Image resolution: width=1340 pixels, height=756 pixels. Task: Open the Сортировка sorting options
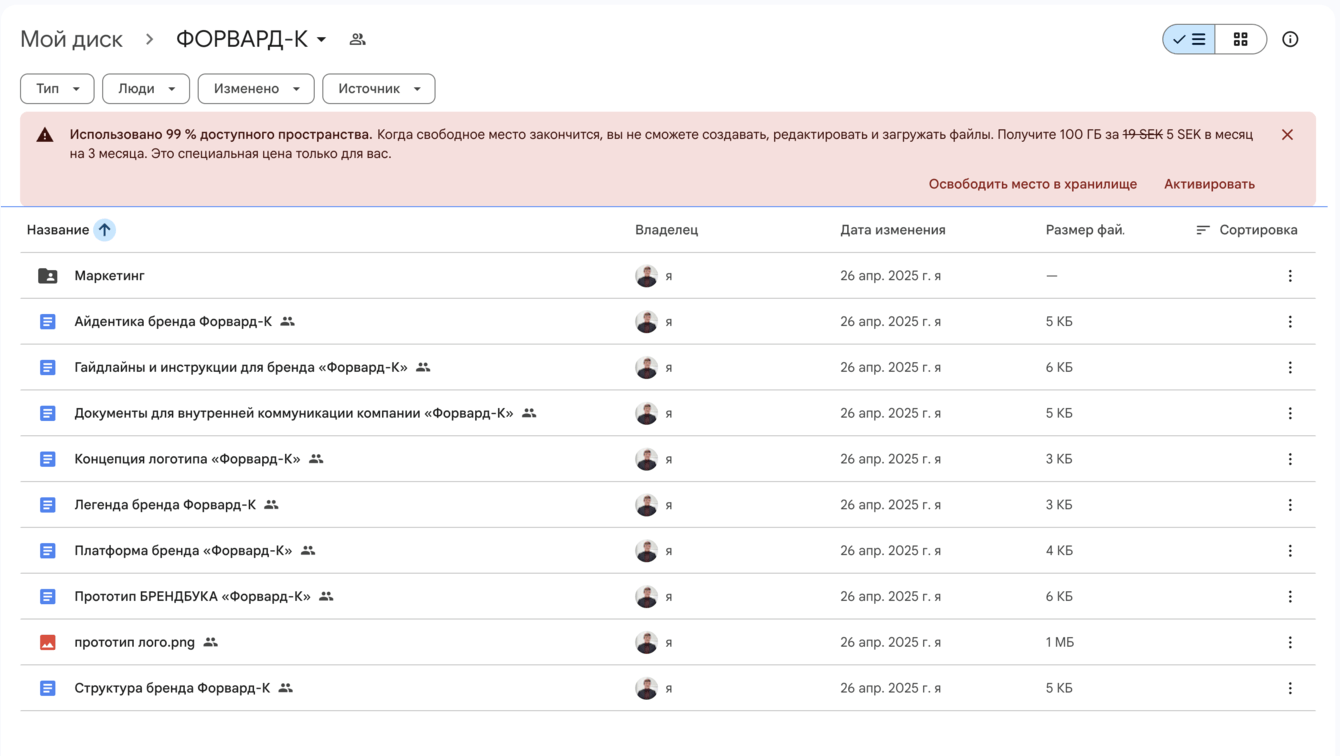click(1246, 230)
